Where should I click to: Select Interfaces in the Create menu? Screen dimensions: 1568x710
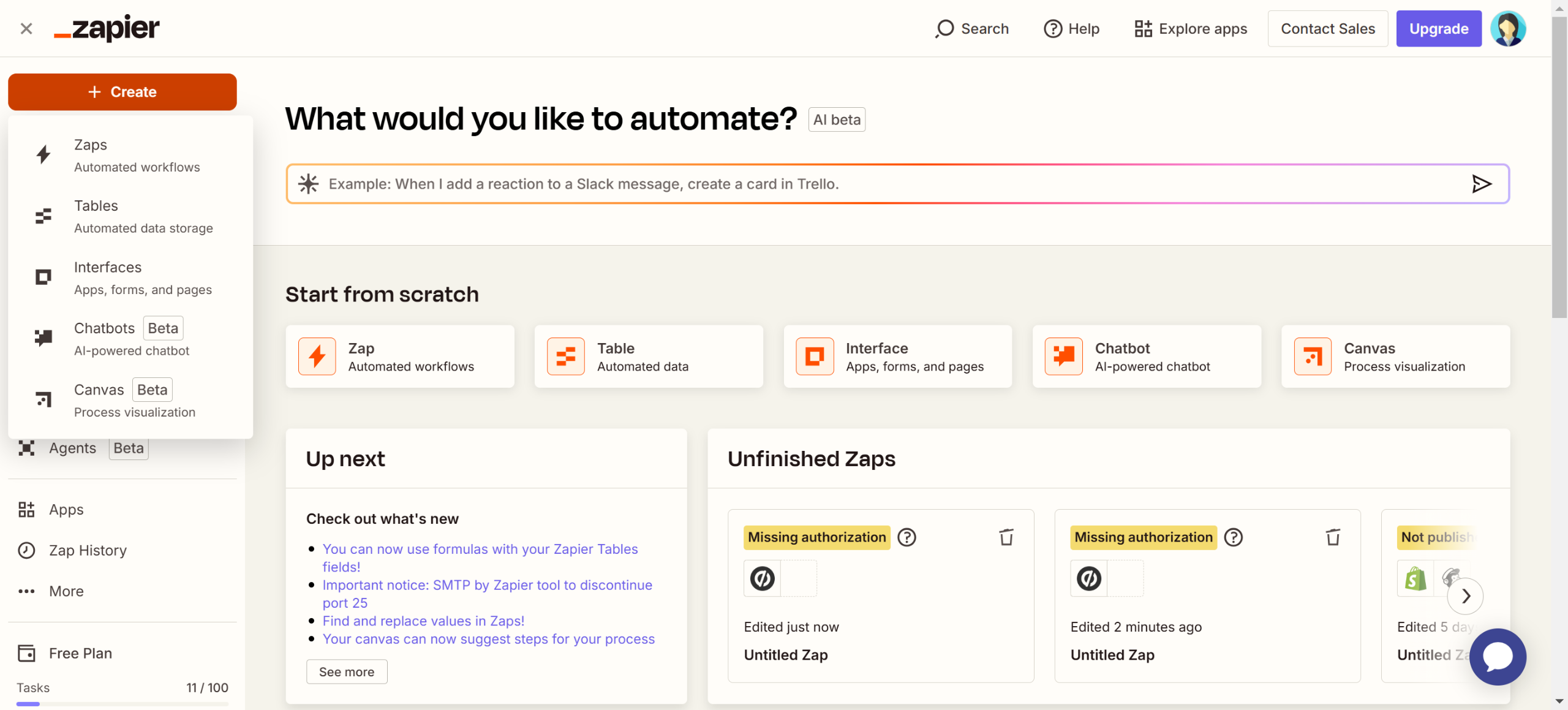pyautogui.click(x=108, y=267)
